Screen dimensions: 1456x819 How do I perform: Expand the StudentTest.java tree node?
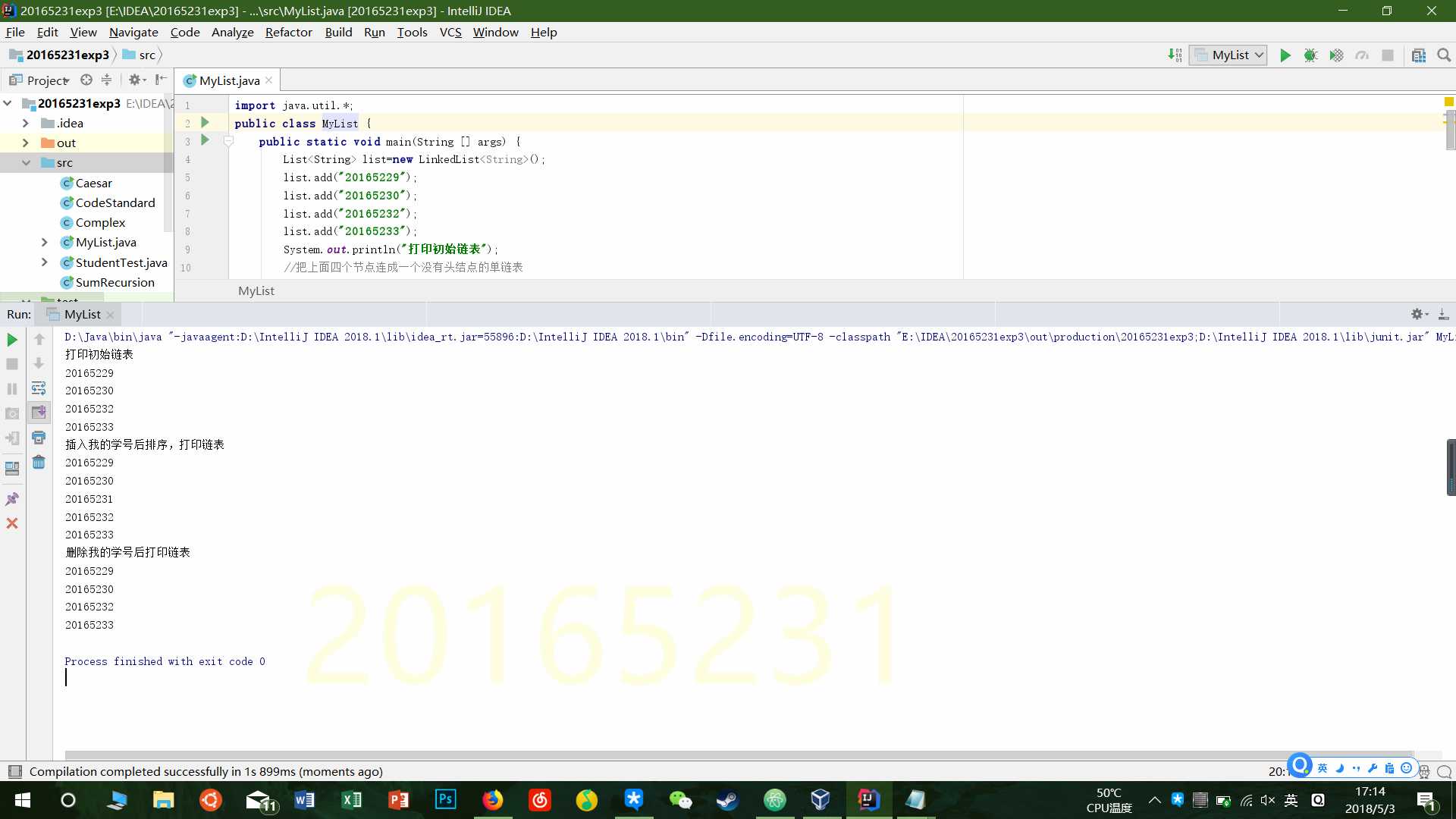(44, 262)
